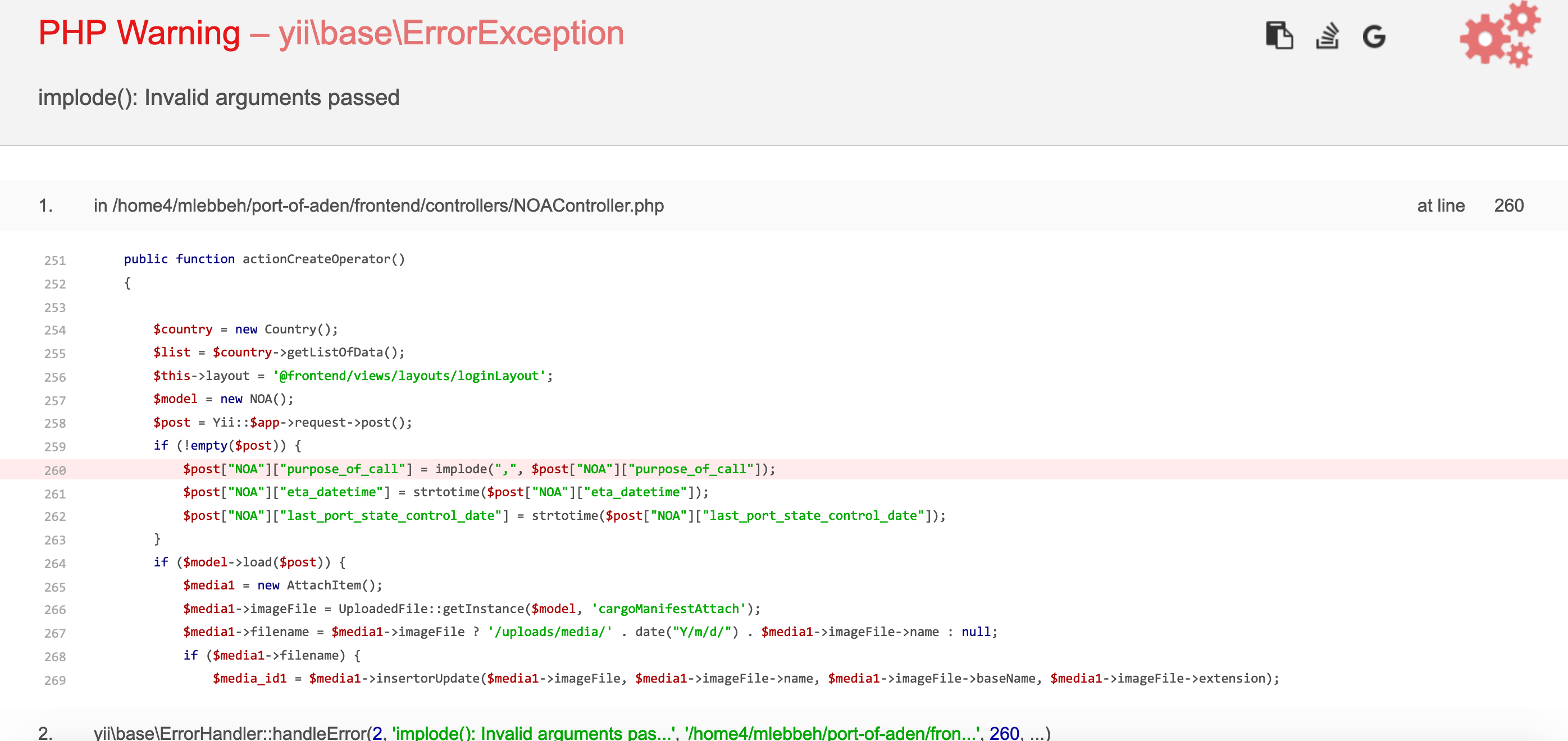Click the 'at line 260' label

(x=1470, y=205)
